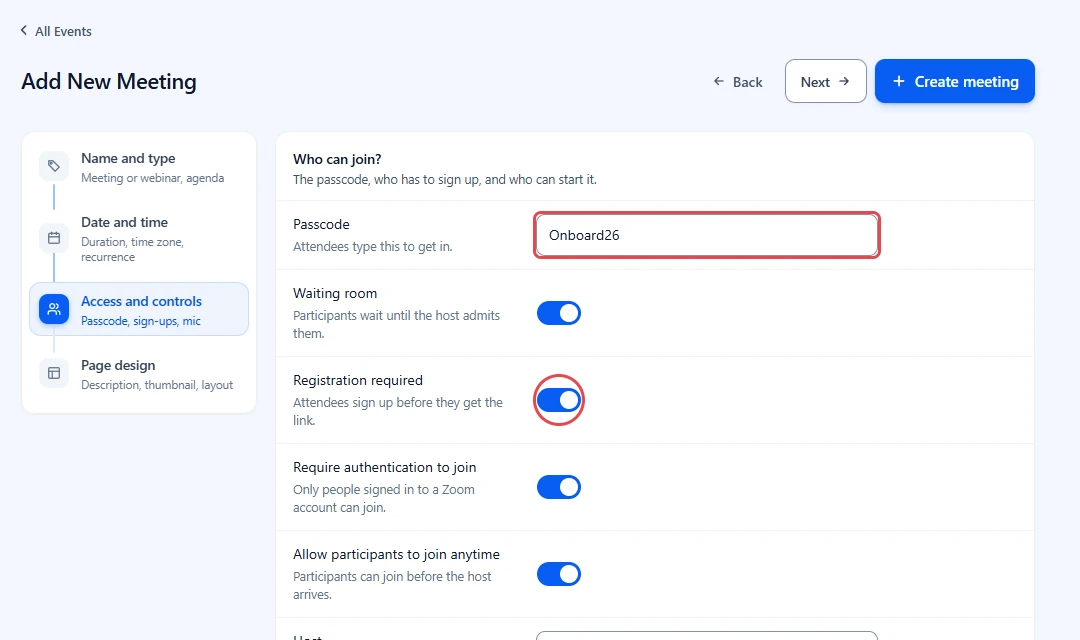Click the people icon for Access and controls
The width and height of the screenshot is (1080, 640).
coord(54,309)
